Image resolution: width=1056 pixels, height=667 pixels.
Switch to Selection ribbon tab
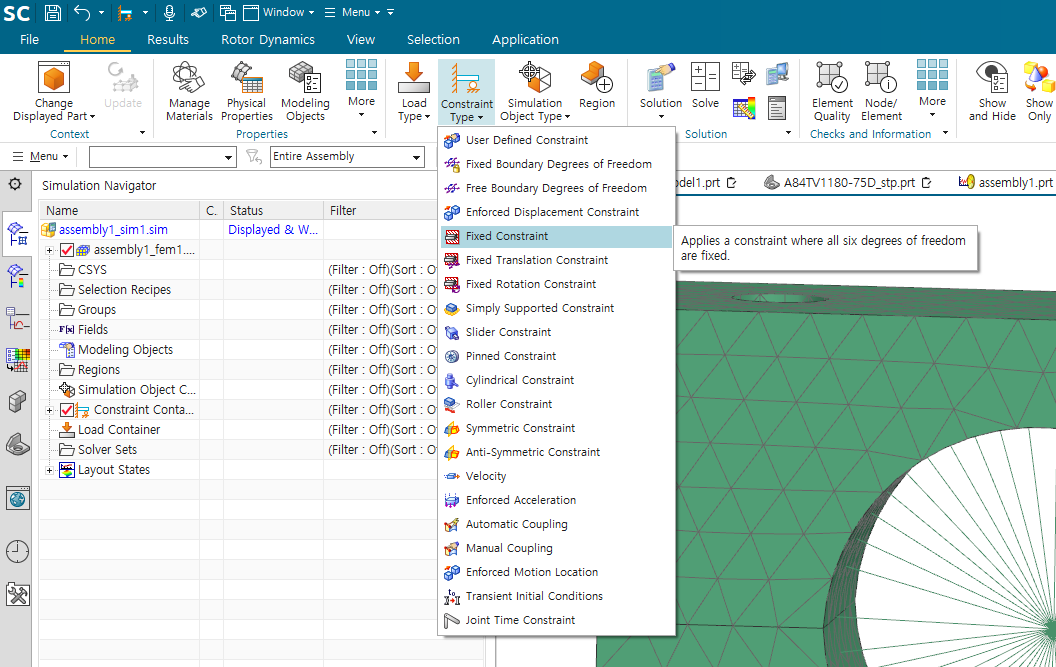tap(433, 40)
